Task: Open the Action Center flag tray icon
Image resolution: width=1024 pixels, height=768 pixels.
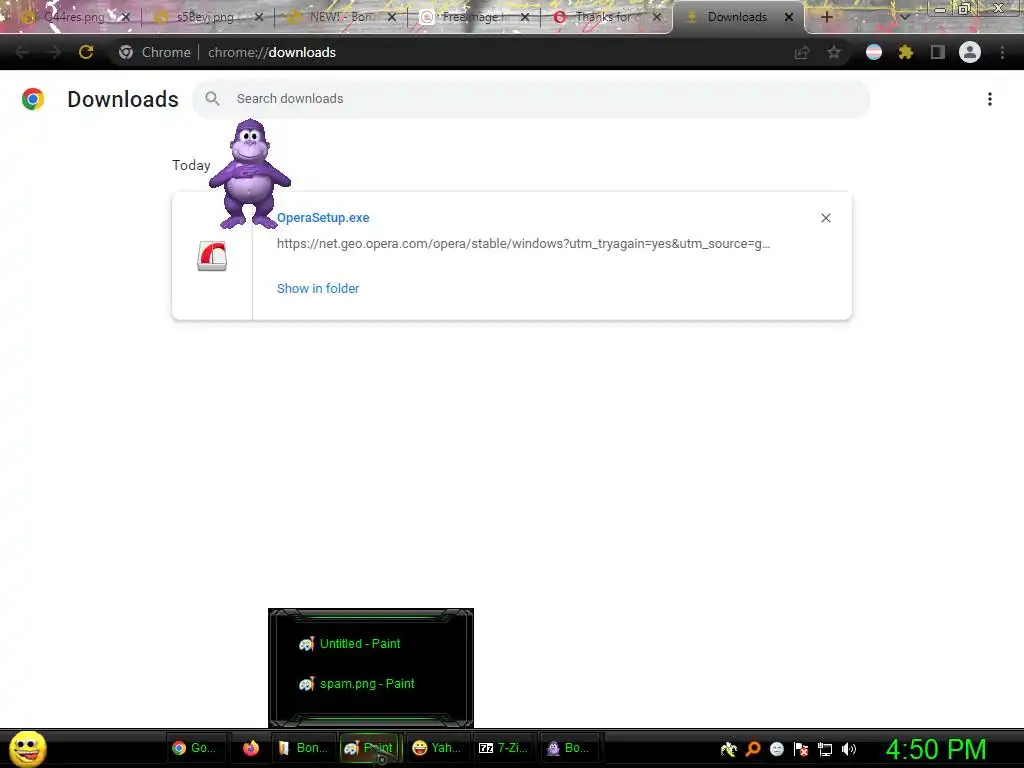Action: tap(801, 749)
